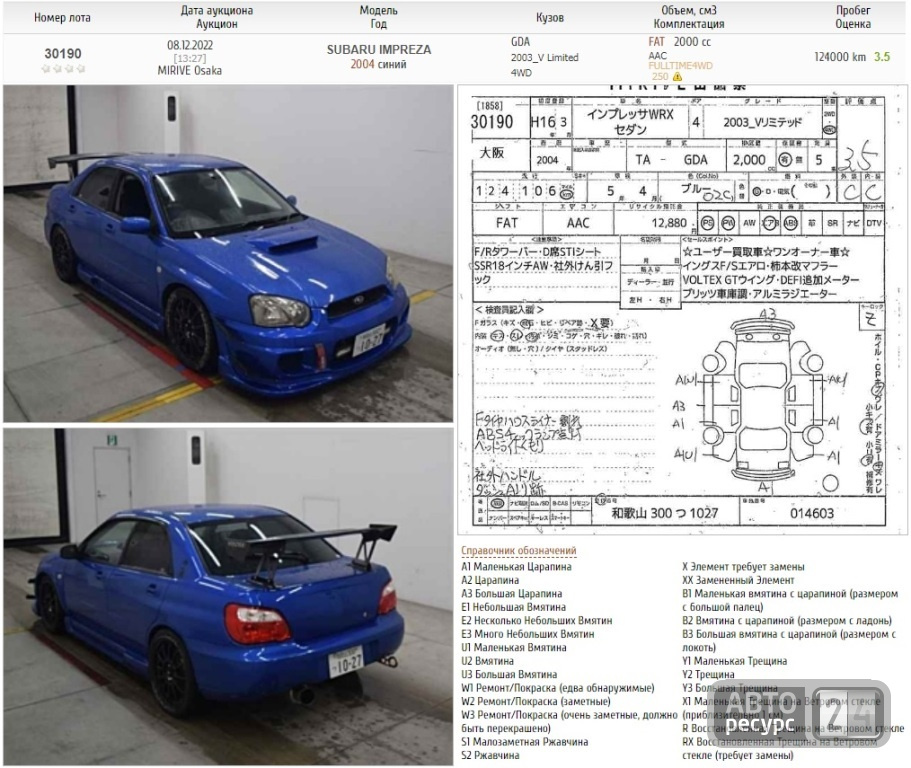911x768 pixels.
Task: Click the auction date 08.12.2022
Action: [190, 45]
